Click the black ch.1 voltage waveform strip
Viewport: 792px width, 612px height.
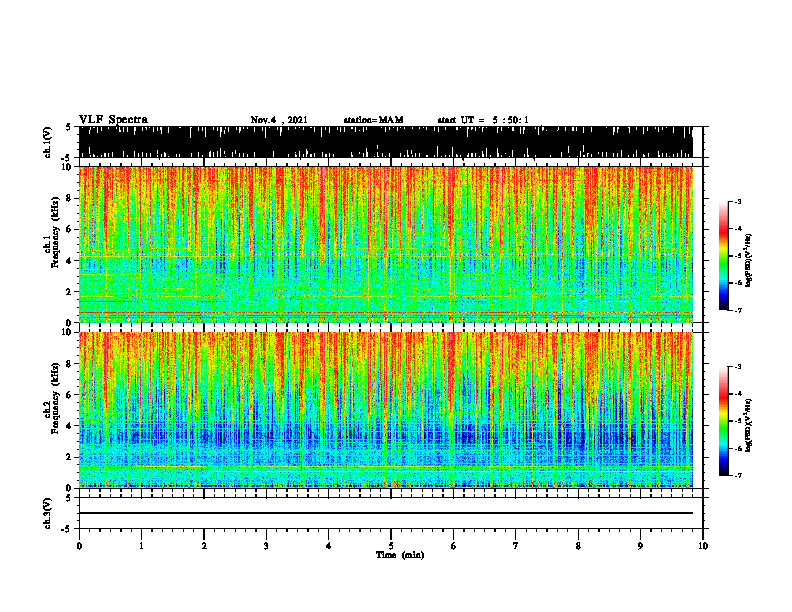385,142
